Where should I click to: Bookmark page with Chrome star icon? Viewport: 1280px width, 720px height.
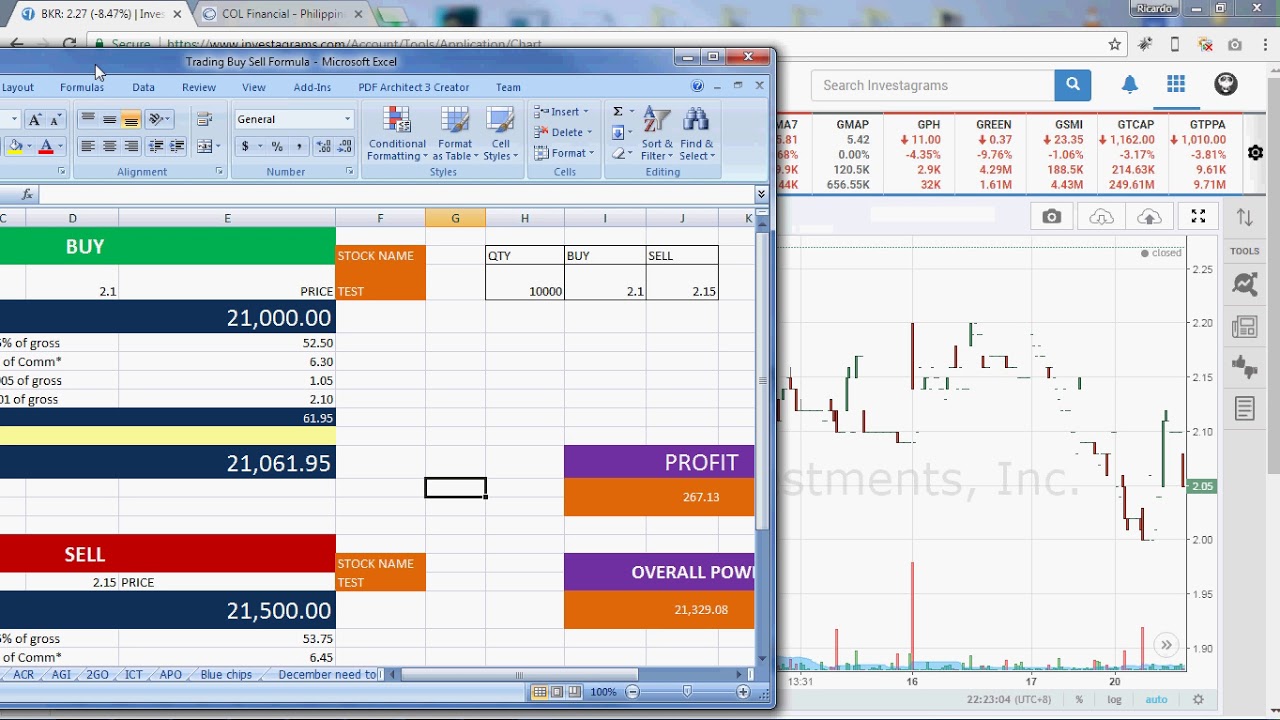coord(1115,44)
